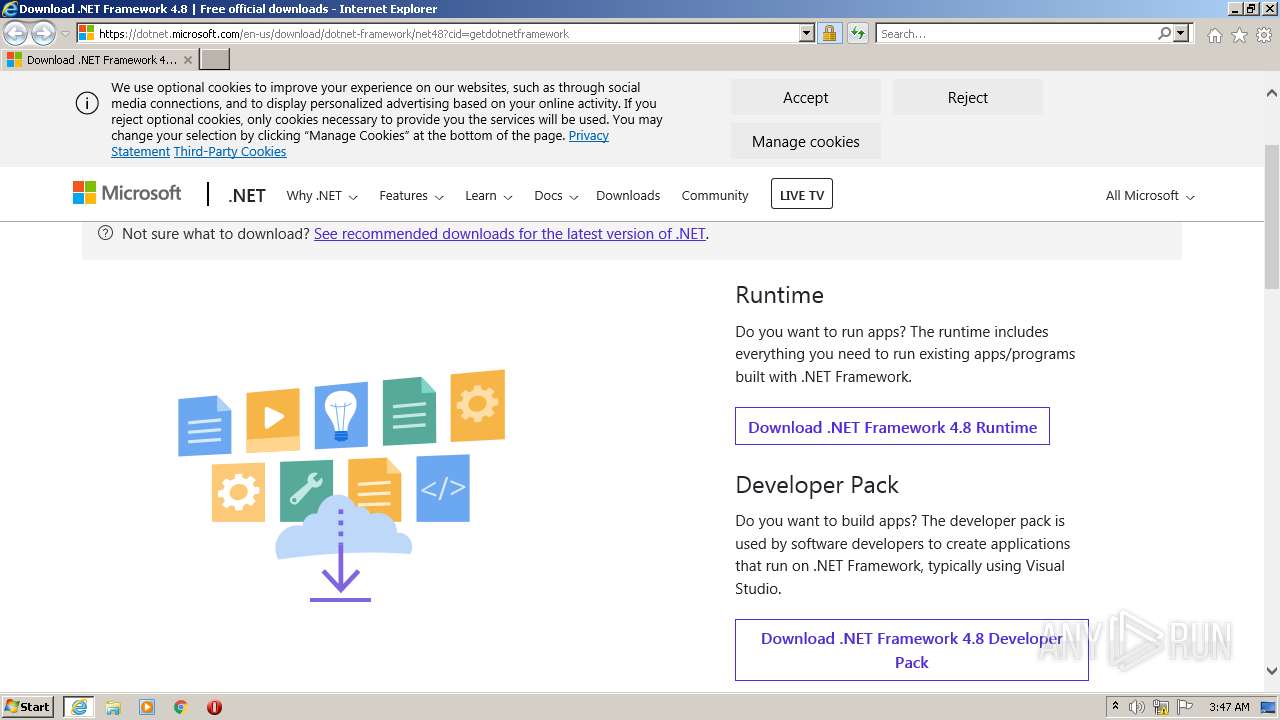Image resolution: width=1280 pixels, height=720 pixels.
Task: Click the search magnifier icon
Action: (1164, 34)
